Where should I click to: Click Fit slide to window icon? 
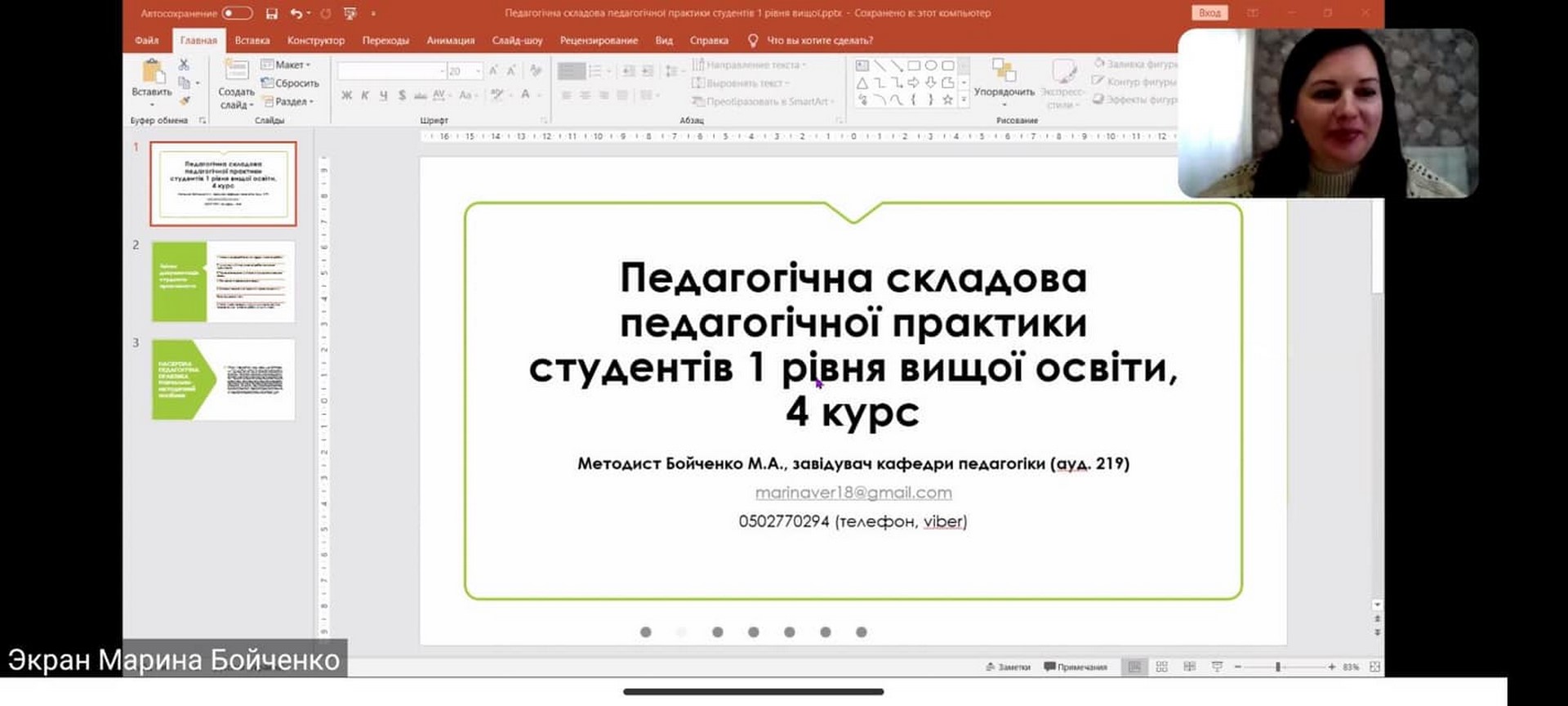[x=1374, y=667]
